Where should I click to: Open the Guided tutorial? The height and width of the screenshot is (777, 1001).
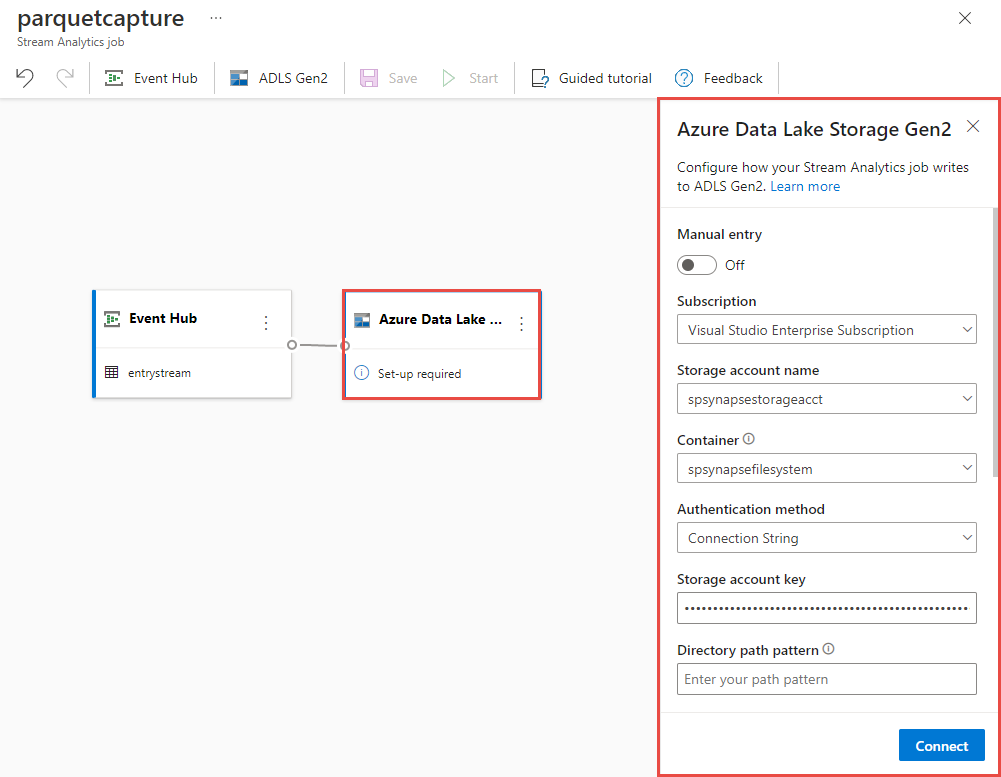pos(591,78)
